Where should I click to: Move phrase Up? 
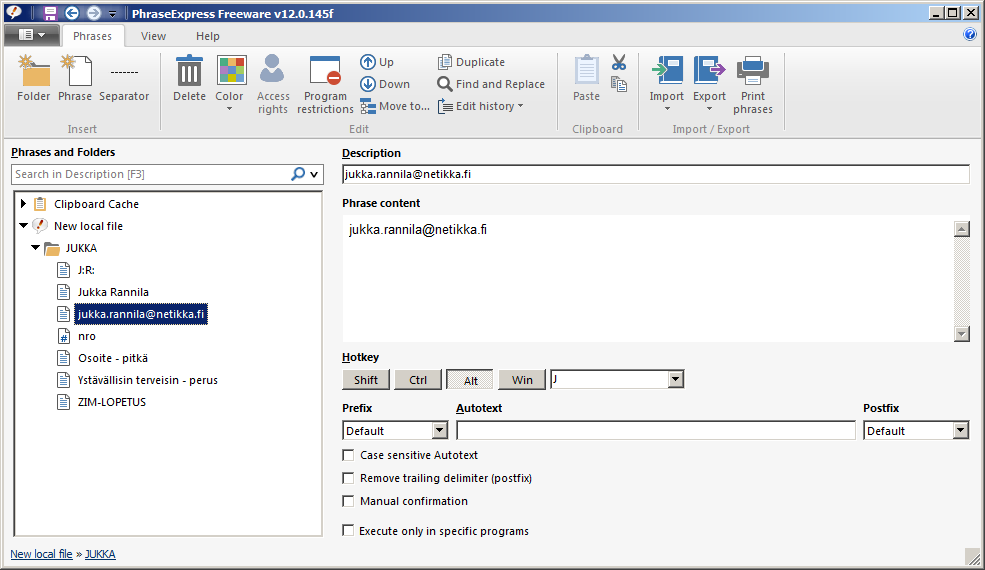click(377, 62)
